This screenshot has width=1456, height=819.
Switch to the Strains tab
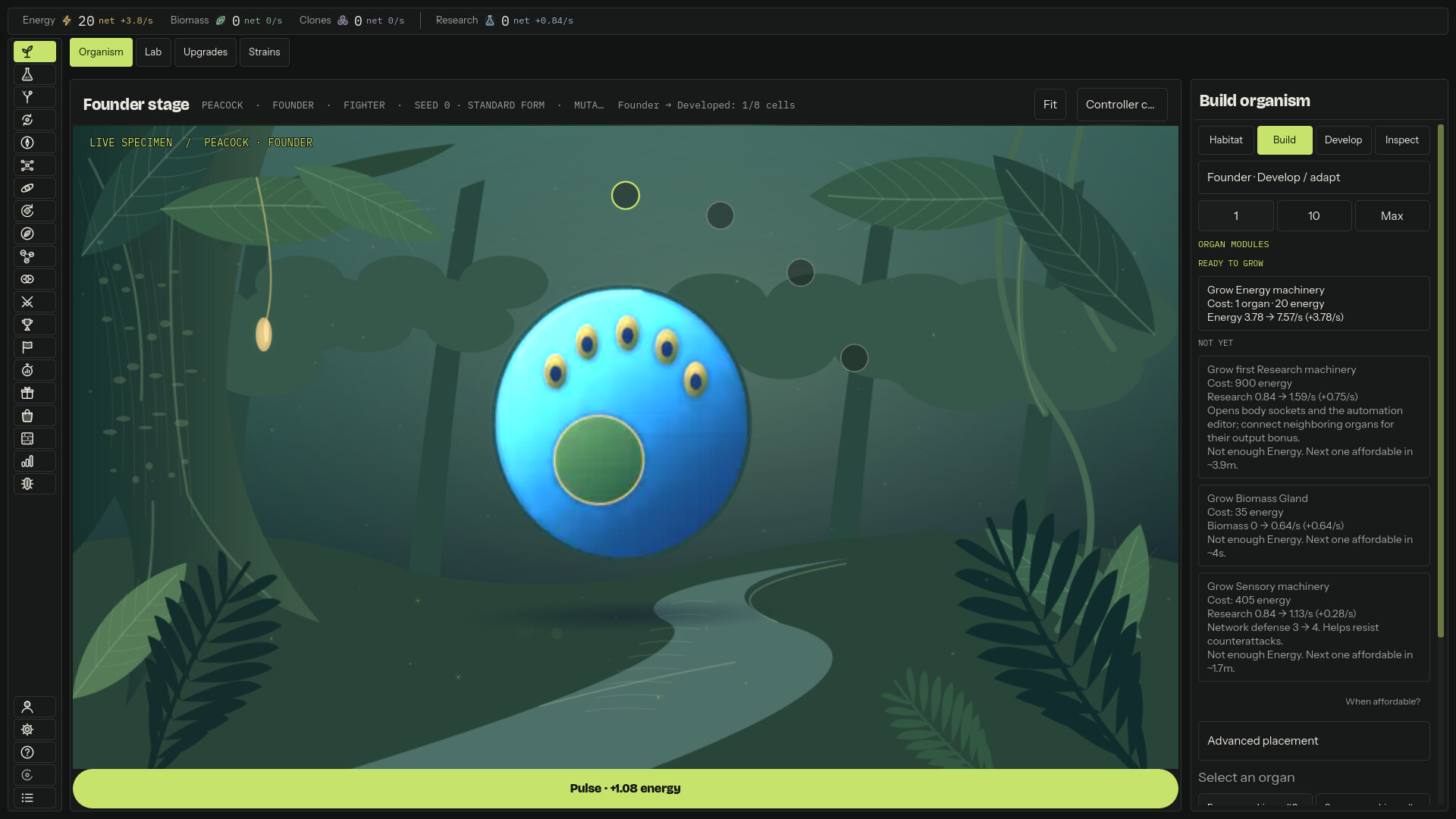point(265,52)
